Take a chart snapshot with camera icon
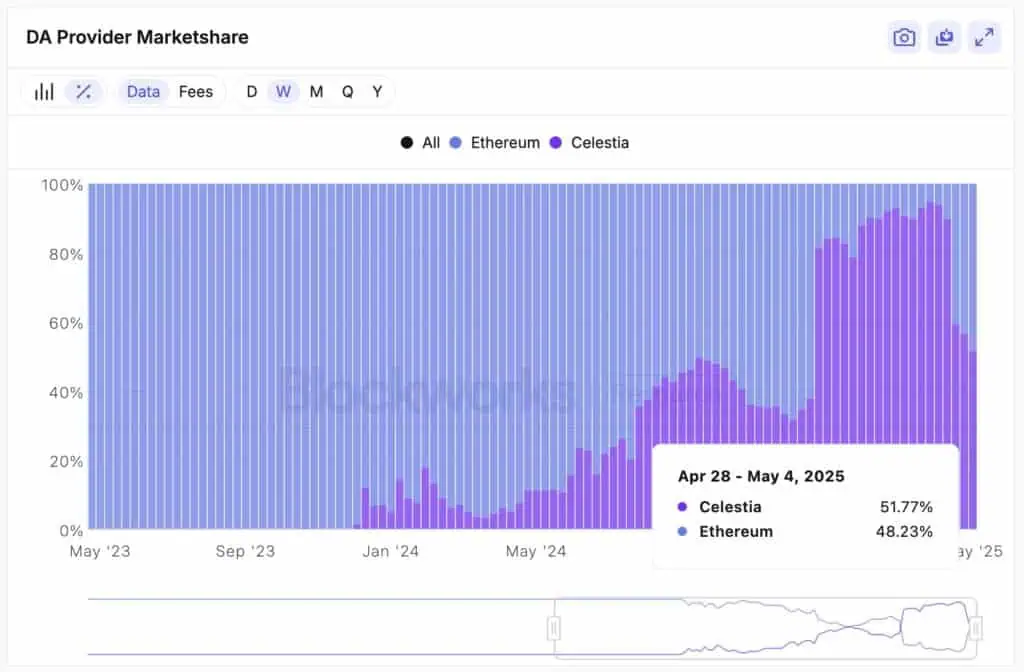This screenshot has height=672, width=1024. (904, 38)
